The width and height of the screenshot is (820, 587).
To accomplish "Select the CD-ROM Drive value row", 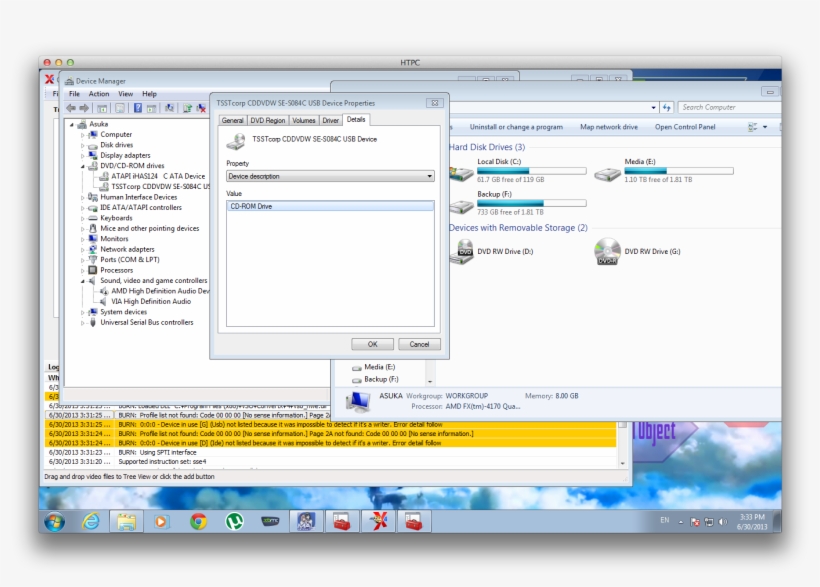I will coord(330,206).
